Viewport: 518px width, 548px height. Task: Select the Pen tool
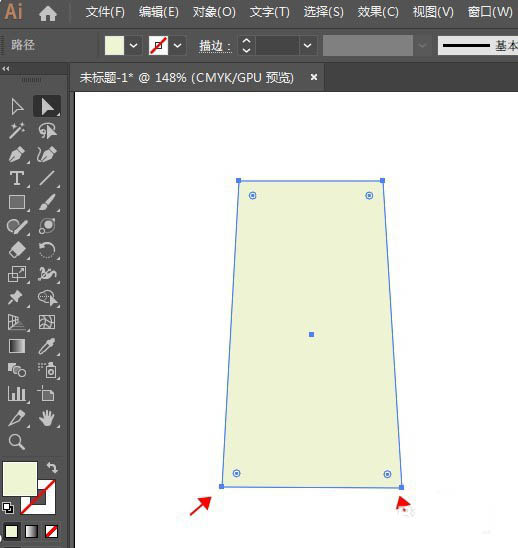(x=17, y=154)
